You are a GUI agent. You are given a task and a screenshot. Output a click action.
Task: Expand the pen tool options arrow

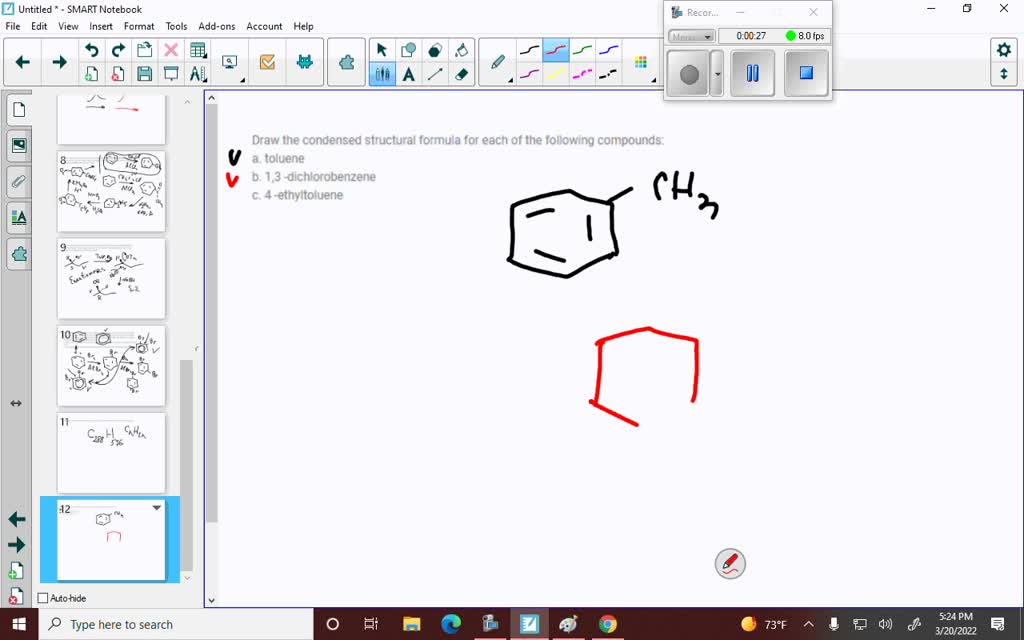510,80
